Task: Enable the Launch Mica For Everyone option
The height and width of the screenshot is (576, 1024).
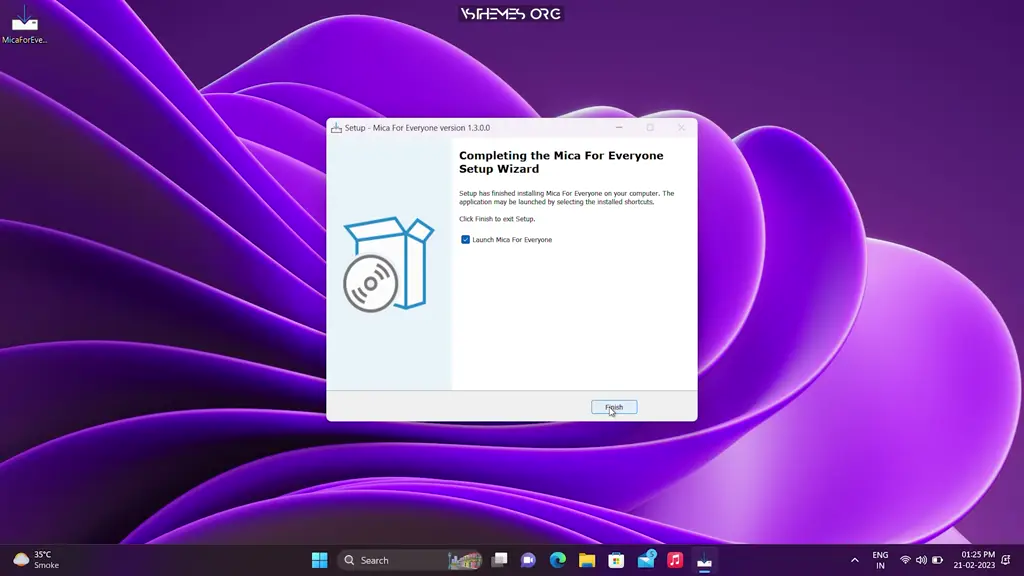Action: (x=464, y=239)
